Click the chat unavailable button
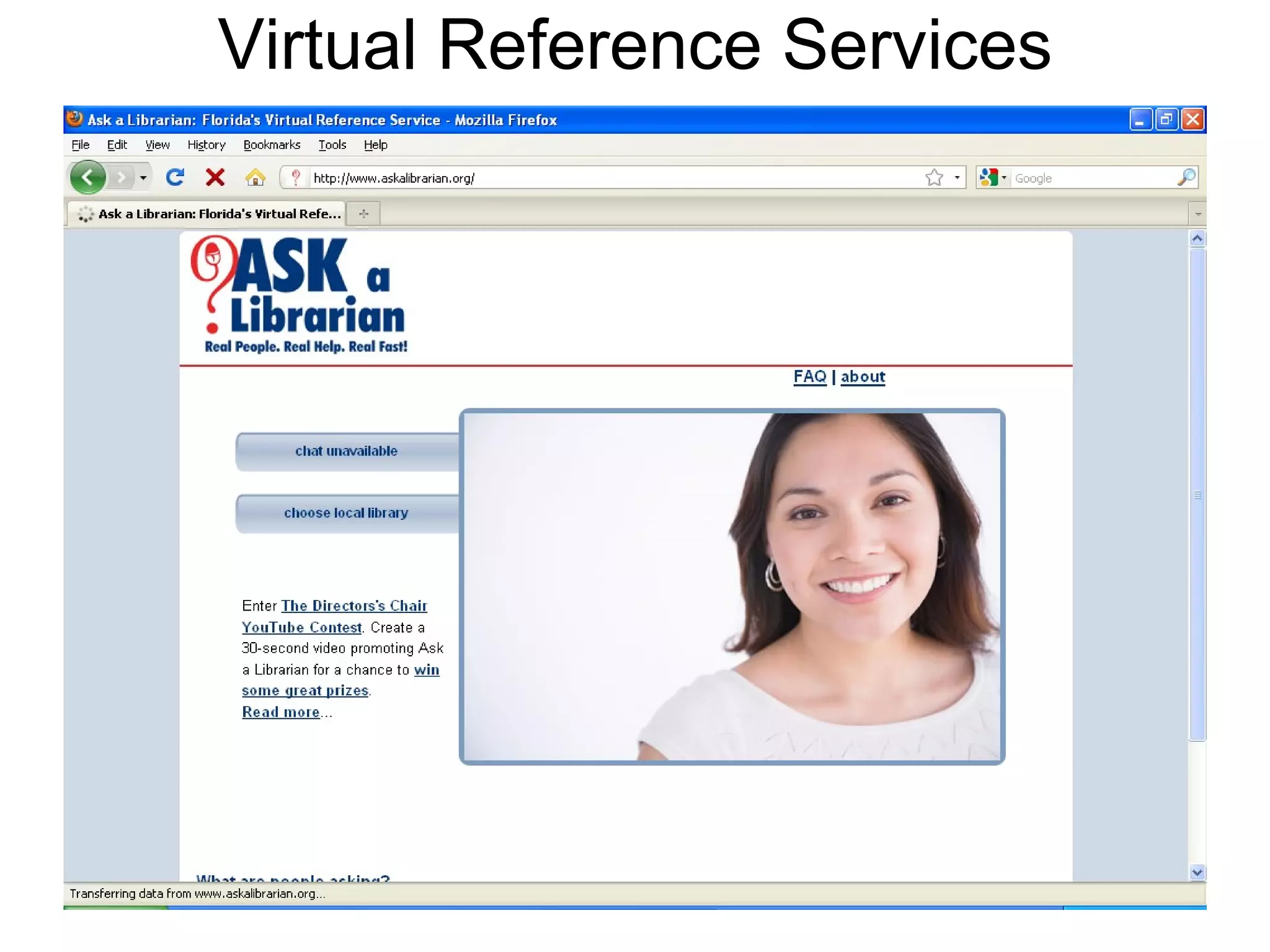Image resolution: width=1270 pixels, height=952 pixels. (x=347, y=451)
